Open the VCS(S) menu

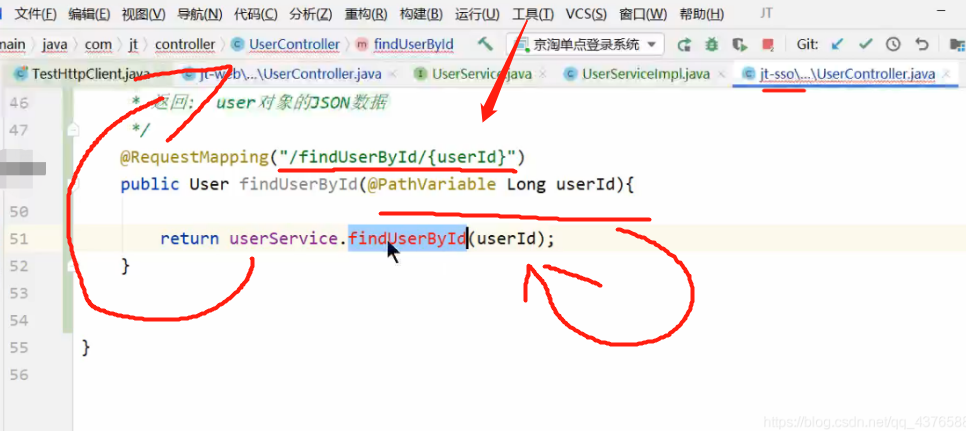(586, 14)
